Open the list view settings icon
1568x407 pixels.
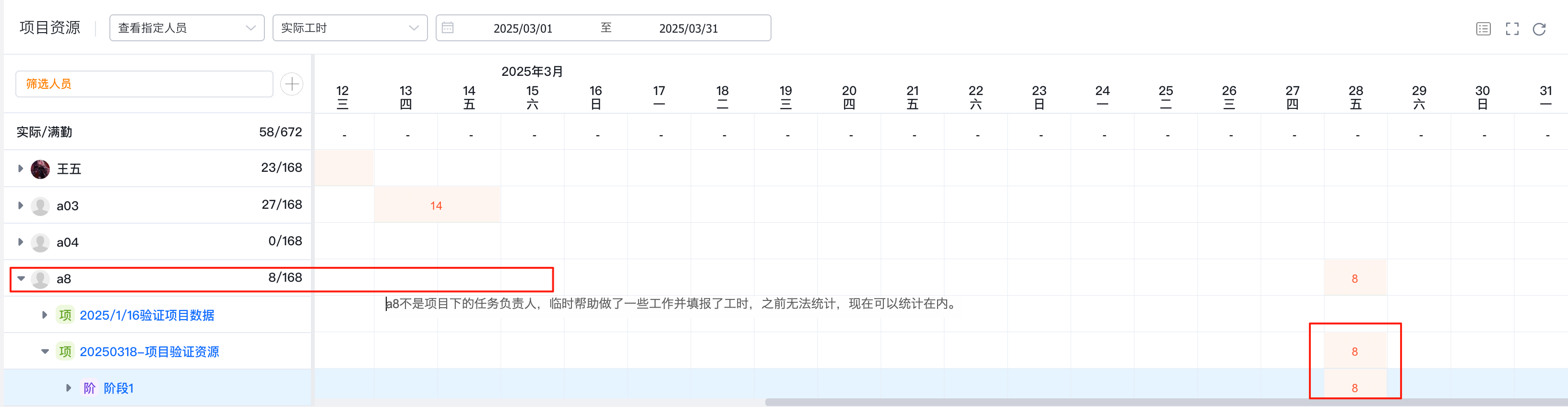(x=1484, y=29)
